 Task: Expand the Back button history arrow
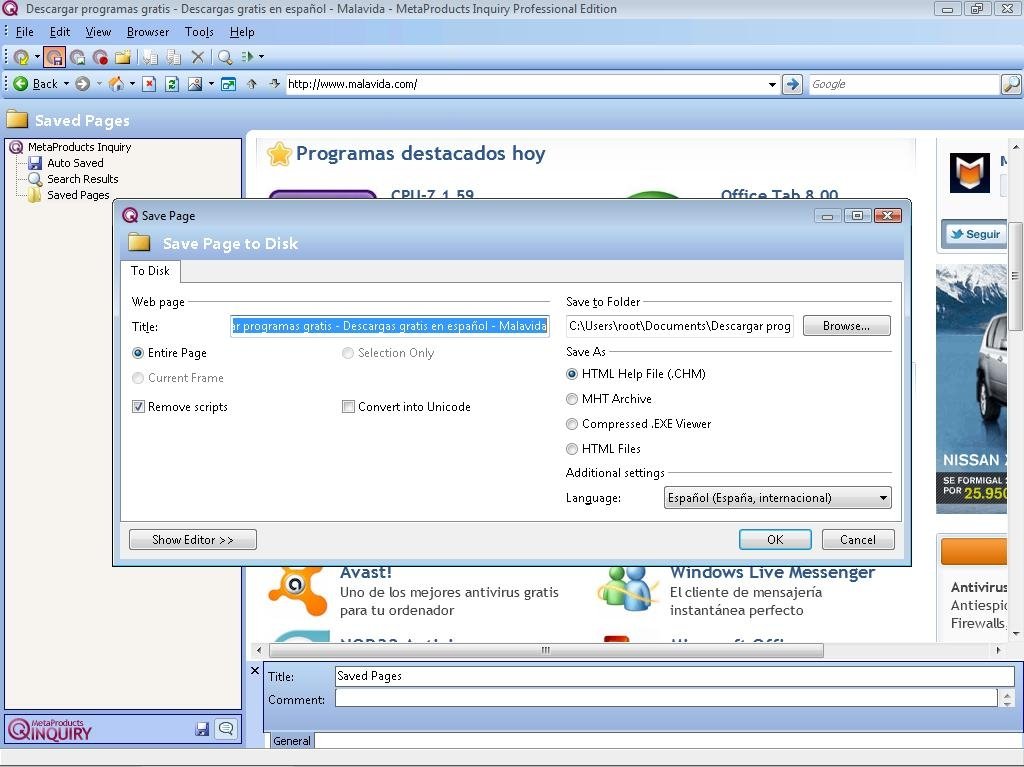pos(66,84)
